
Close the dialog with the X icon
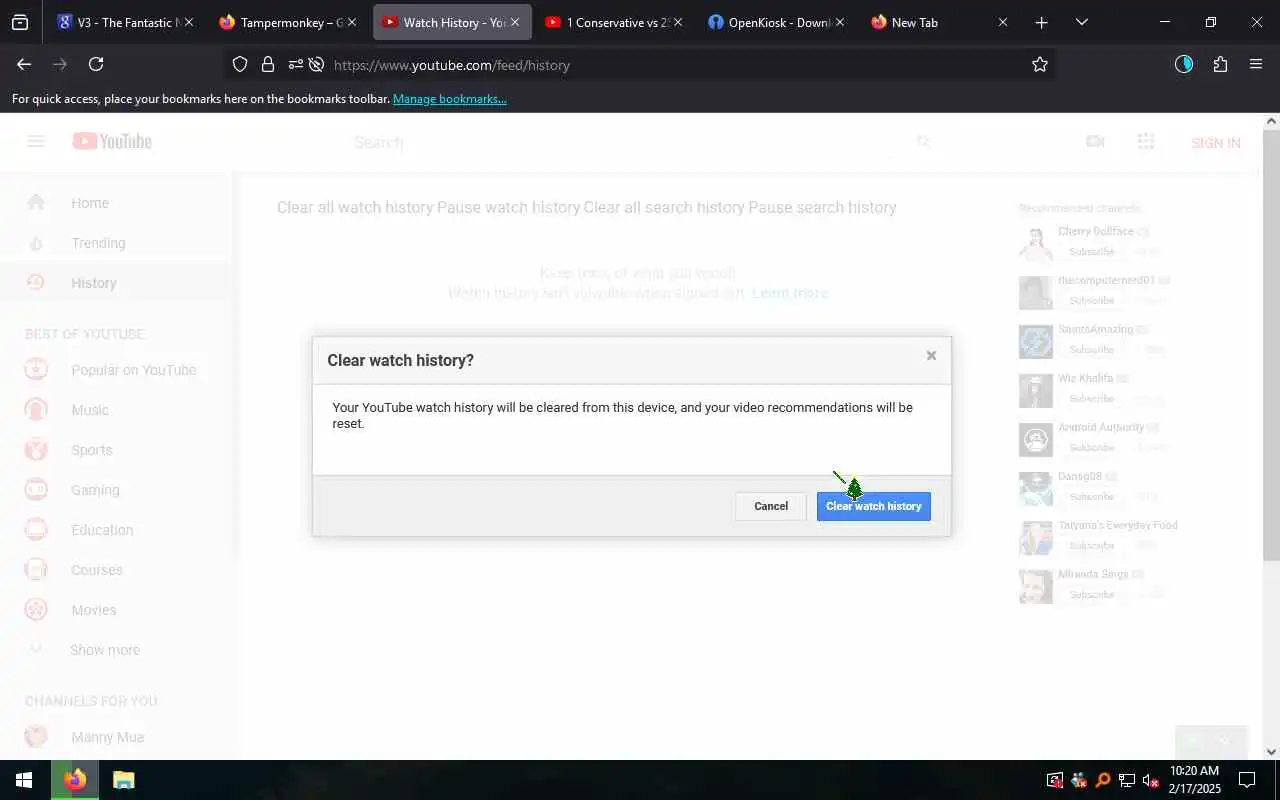point(931,355)
